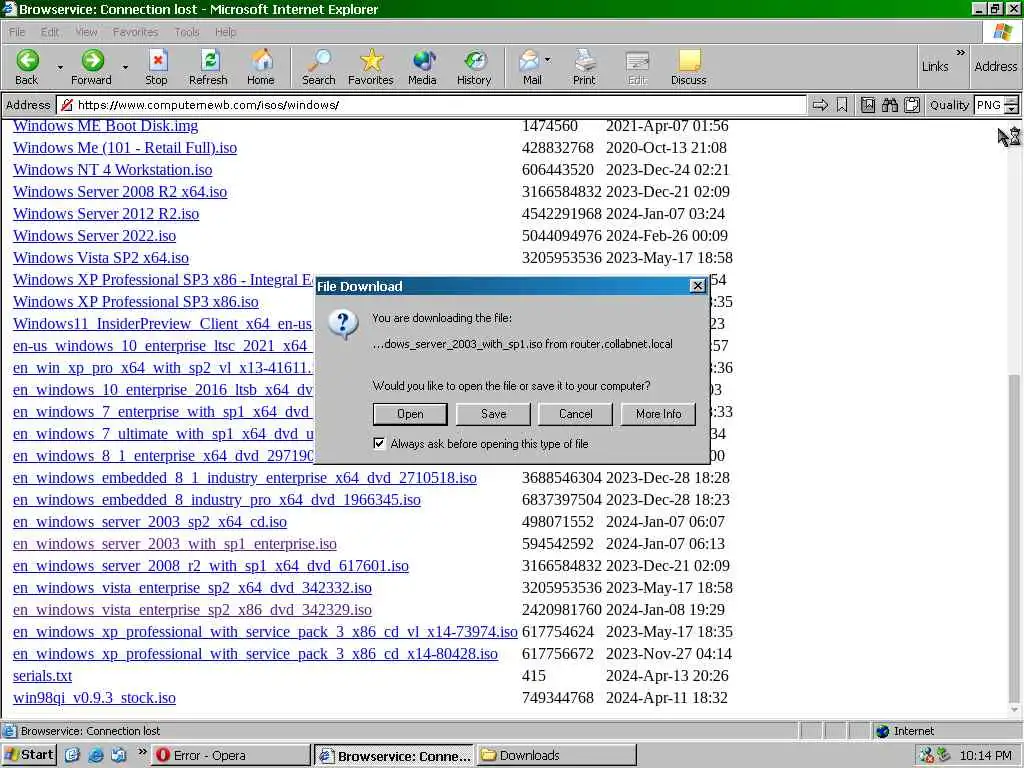Viewport: 1024px width, 768px height.
Task: Click the bookmark icon beside Go arrow
Action: click(842, 104)
